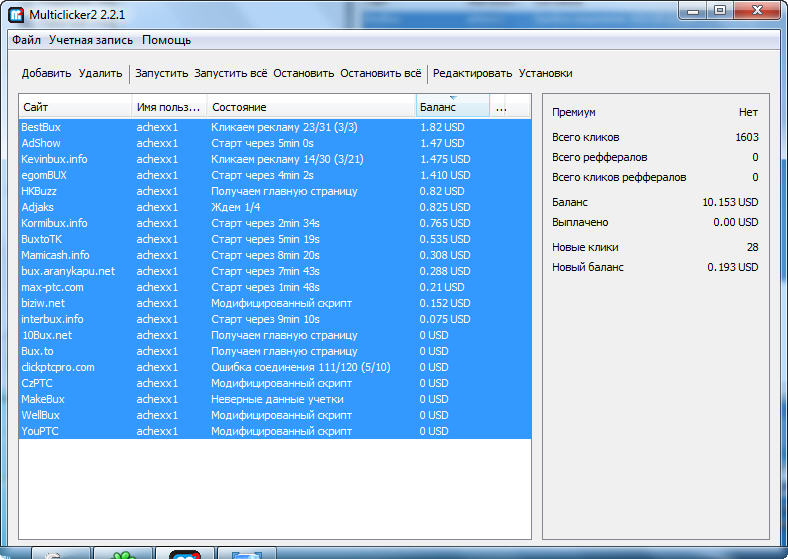Select the Mamicash.info row
This screenshot has height=559, width=788.
tap(275, 255)
